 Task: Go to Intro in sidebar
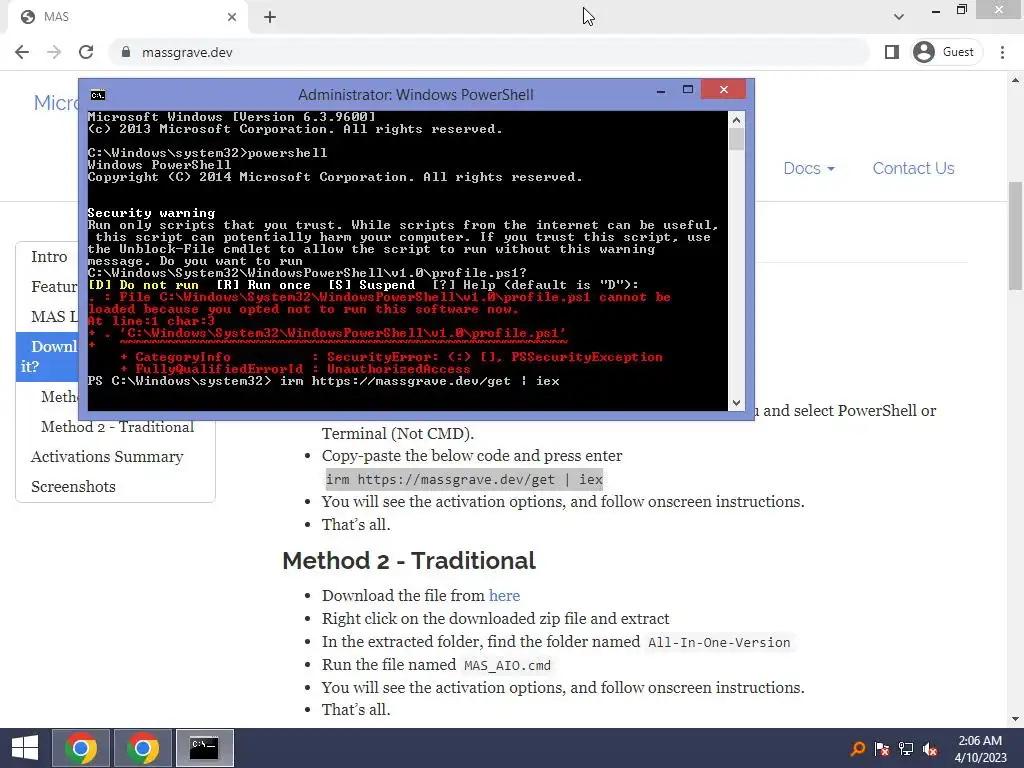[49, 257]
